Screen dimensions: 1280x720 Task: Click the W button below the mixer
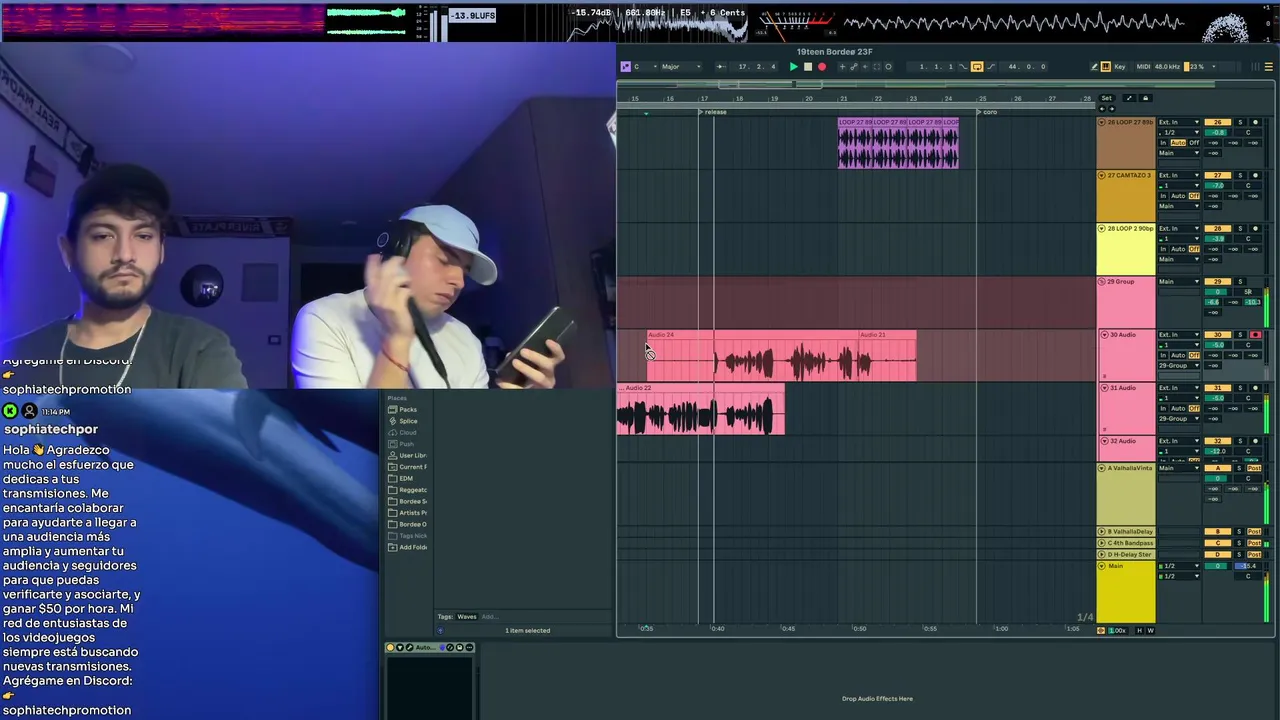1151,631
